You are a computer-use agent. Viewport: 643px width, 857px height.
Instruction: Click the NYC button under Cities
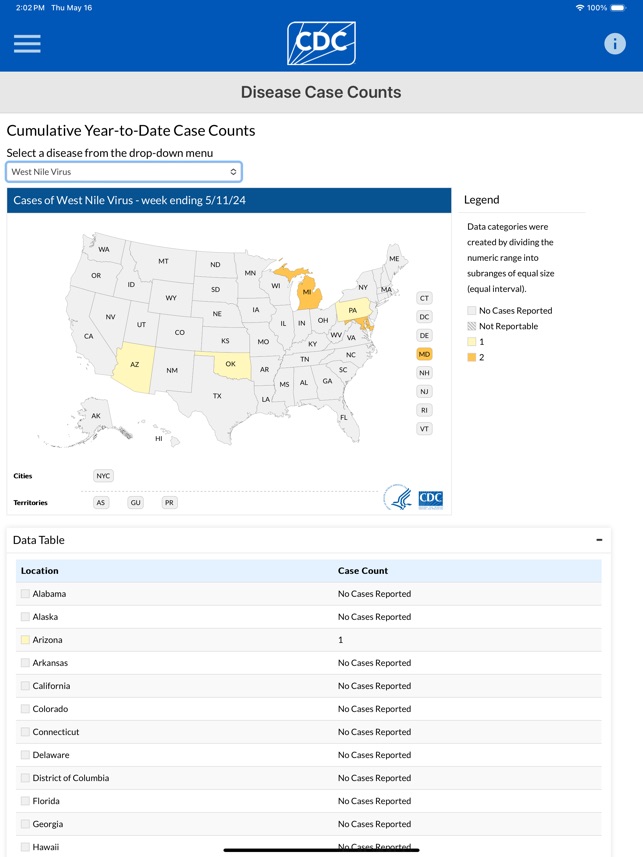click(102, 475)
